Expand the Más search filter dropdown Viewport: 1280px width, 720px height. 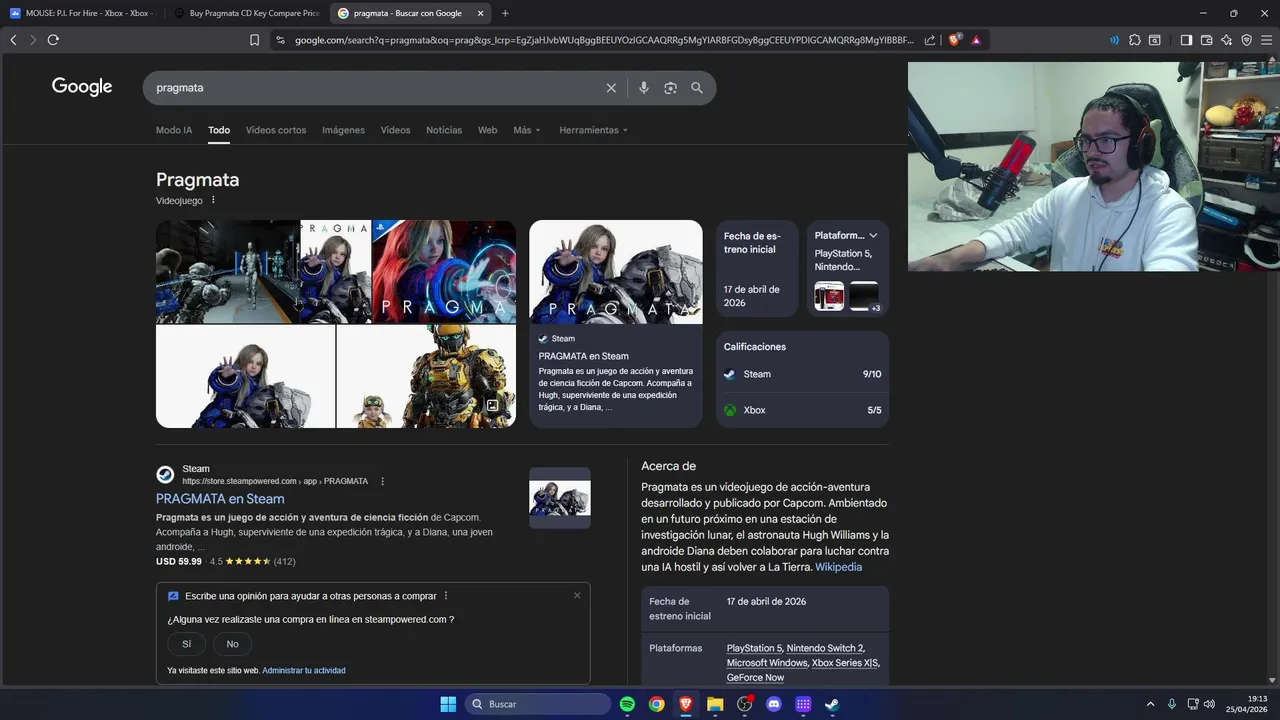tap(527, 130)
